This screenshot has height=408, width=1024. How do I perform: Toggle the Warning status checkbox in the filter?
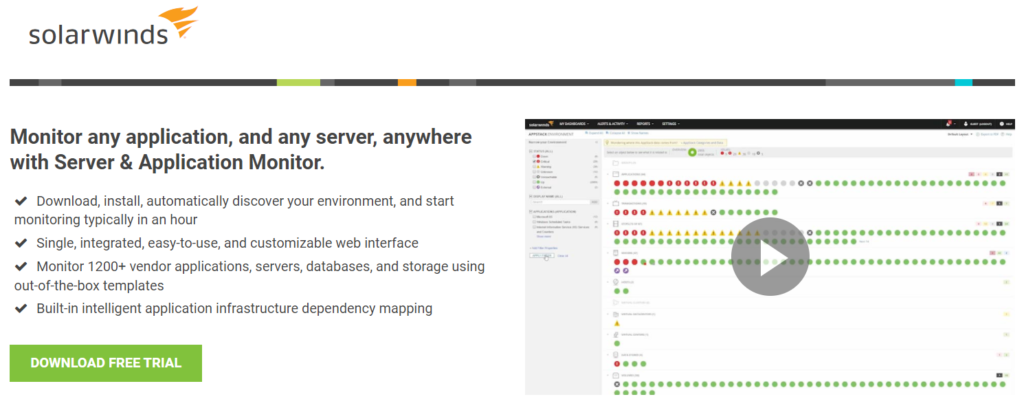[534, 166]
